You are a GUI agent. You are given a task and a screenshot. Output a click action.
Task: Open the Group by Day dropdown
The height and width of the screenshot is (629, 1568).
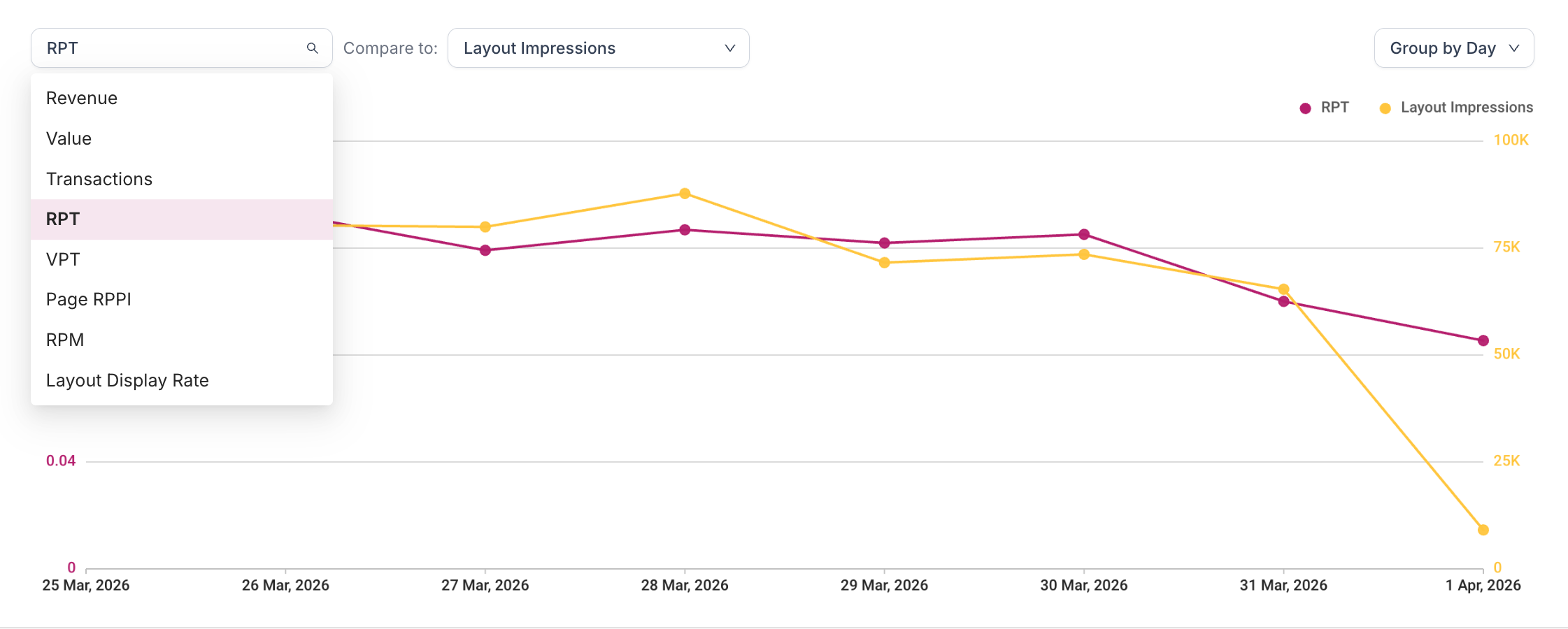click(1453, 48)
